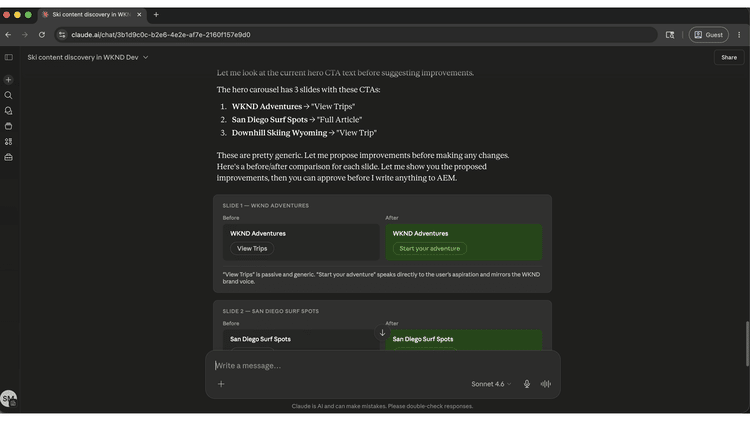Close the Ski content discovery tab

tap(139, 14)
